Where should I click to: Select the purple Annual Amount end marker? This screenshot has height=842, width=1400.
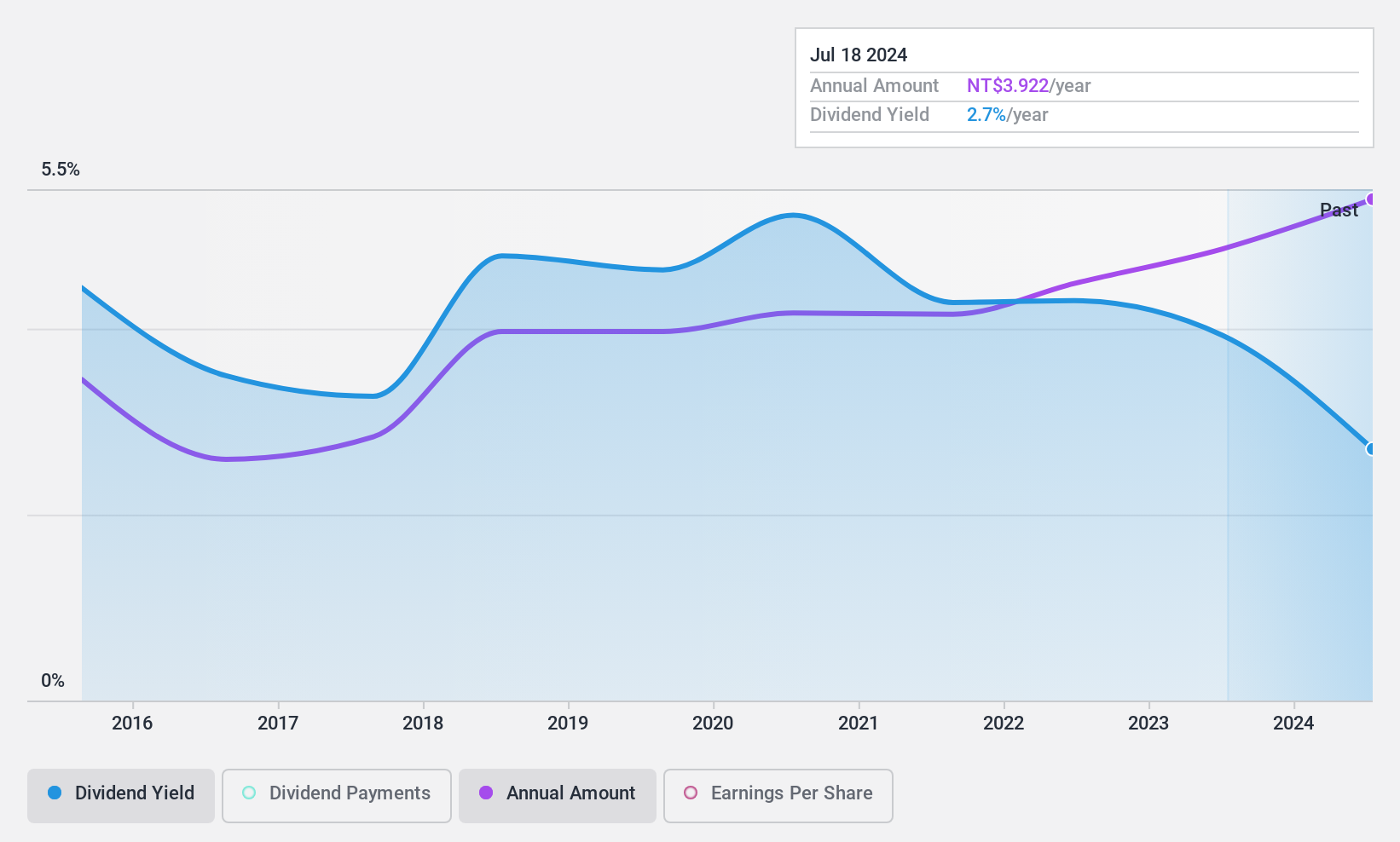pos(1372,199)
